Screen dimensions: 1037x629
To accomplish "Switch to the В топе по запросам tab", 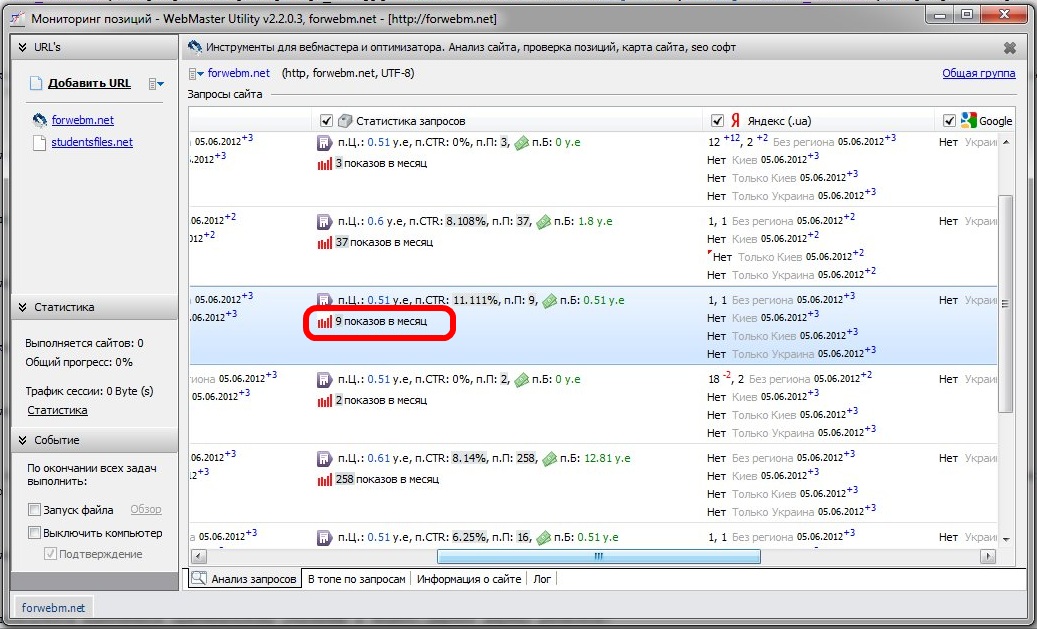I will [357, 579].
